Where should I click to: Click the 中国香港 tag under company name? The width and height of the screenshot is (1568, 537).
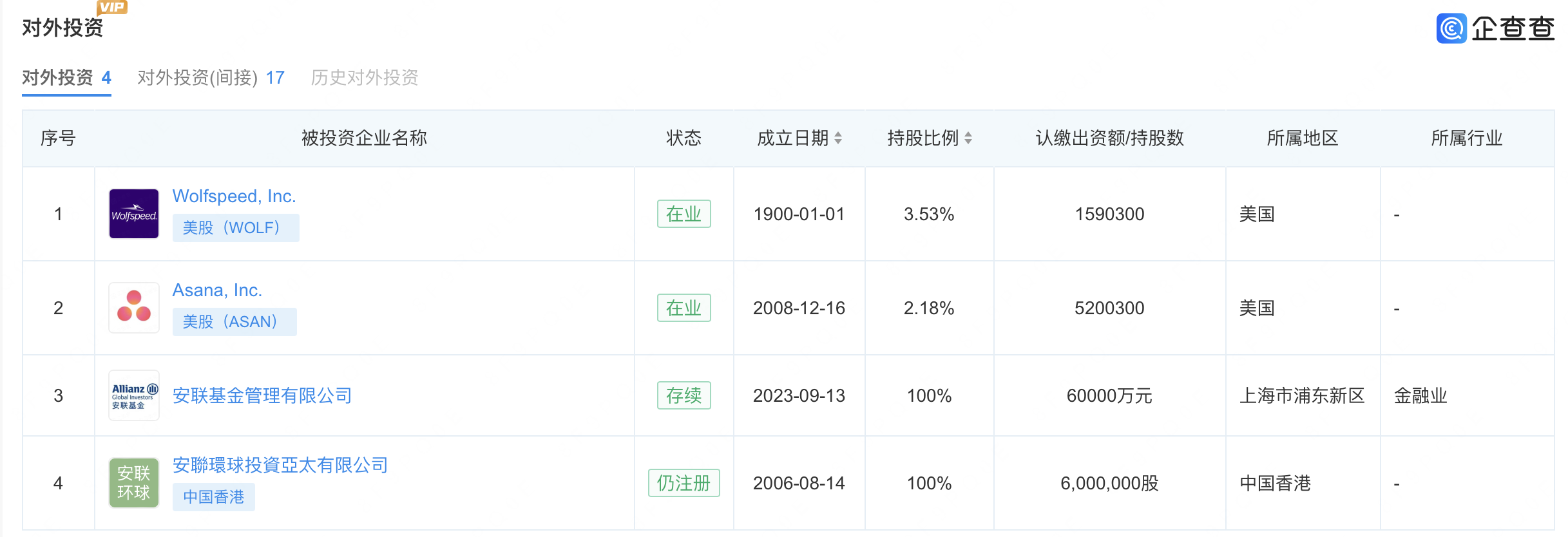coord(213,497)
